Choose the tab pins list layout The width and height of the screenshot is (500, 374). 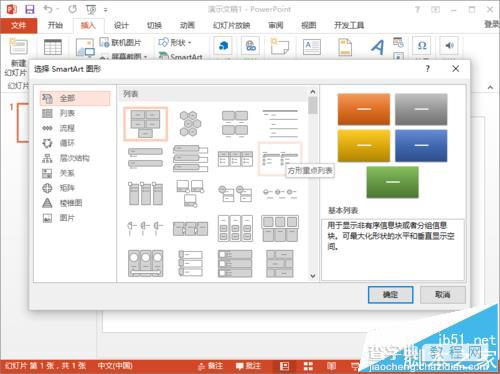coord(145,228)
